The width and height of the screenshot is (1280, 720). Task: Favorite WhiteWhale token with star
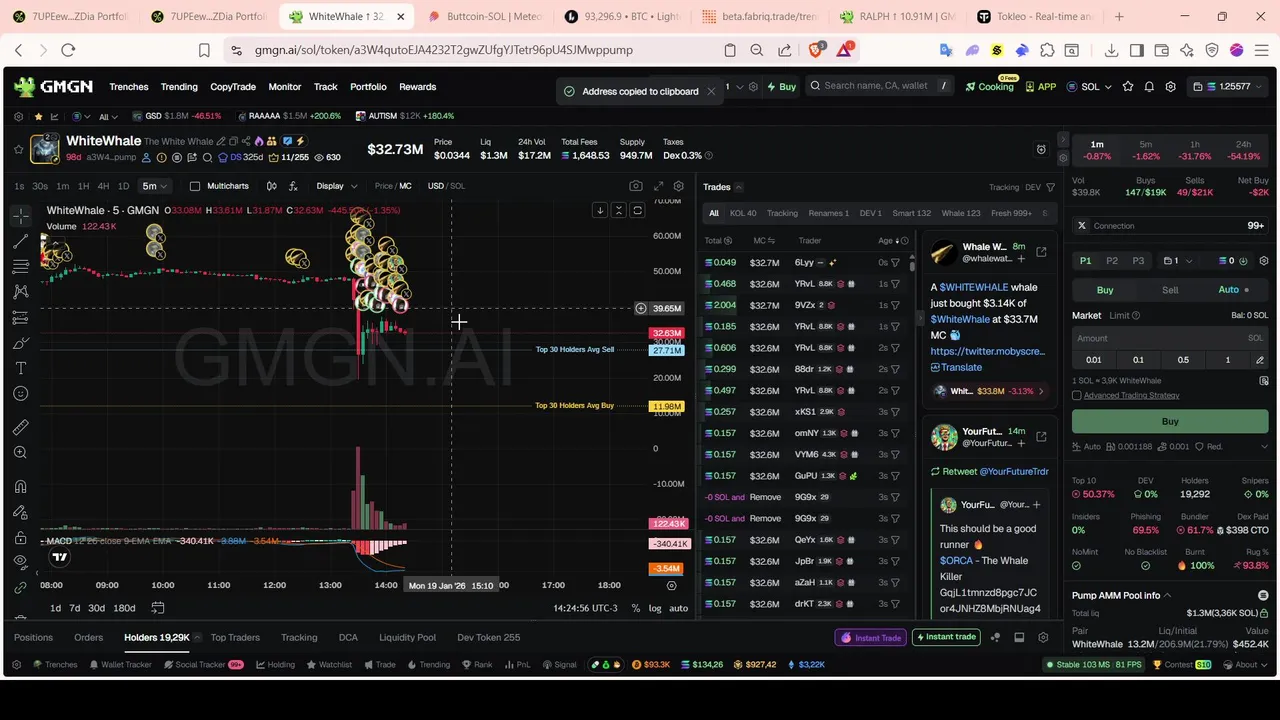[18, 149]
